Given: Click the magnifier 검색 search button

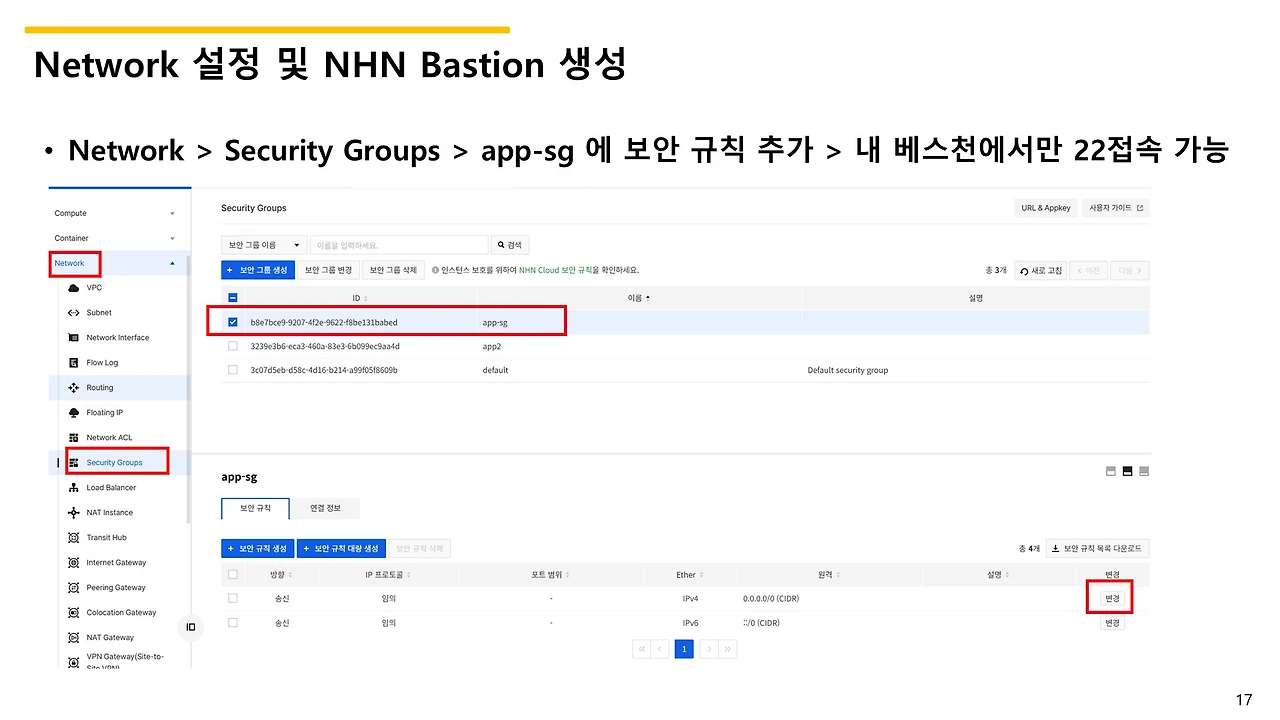Looking at the screenshot, I should click(x=509, y=245).
